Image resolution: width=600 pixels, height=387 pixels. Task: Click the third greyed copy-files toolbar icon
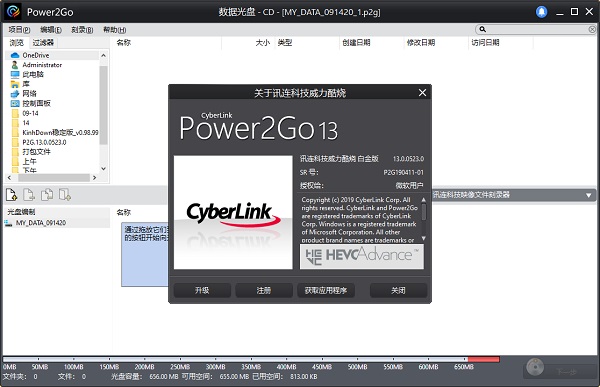[47, 195]
